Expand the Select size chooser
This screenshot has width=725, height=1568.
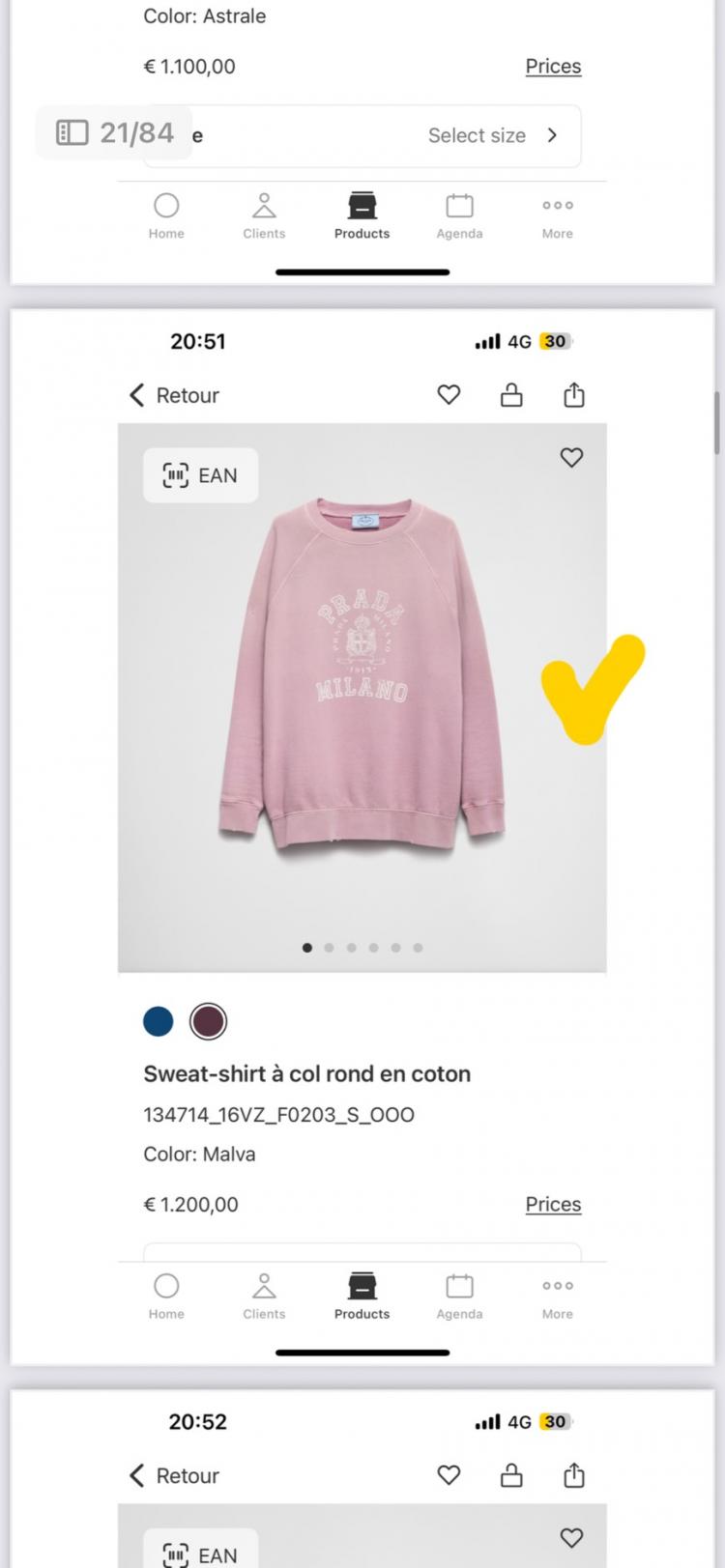[x=493, y=135]
